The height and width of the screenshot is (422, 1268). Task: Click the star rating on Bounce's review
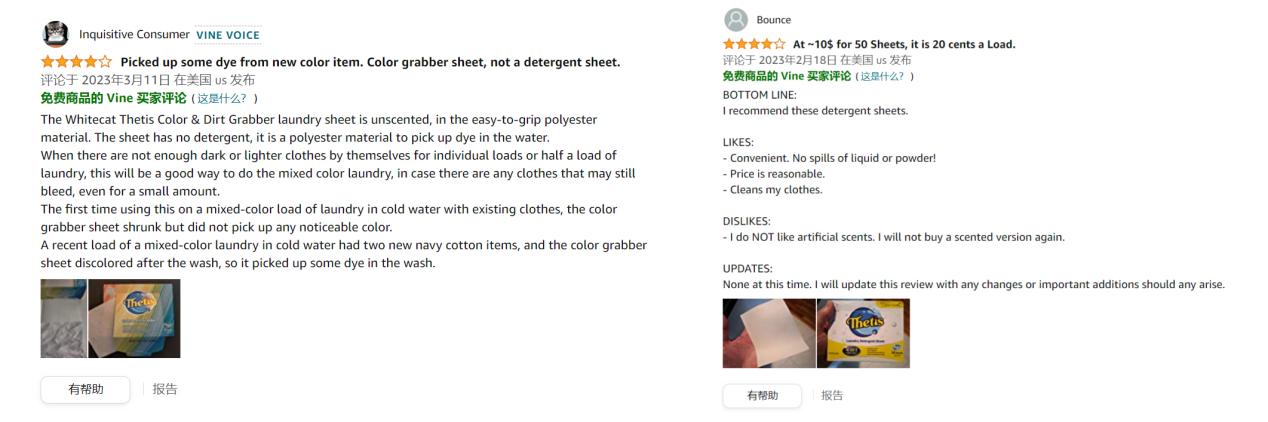pos(754,44)
